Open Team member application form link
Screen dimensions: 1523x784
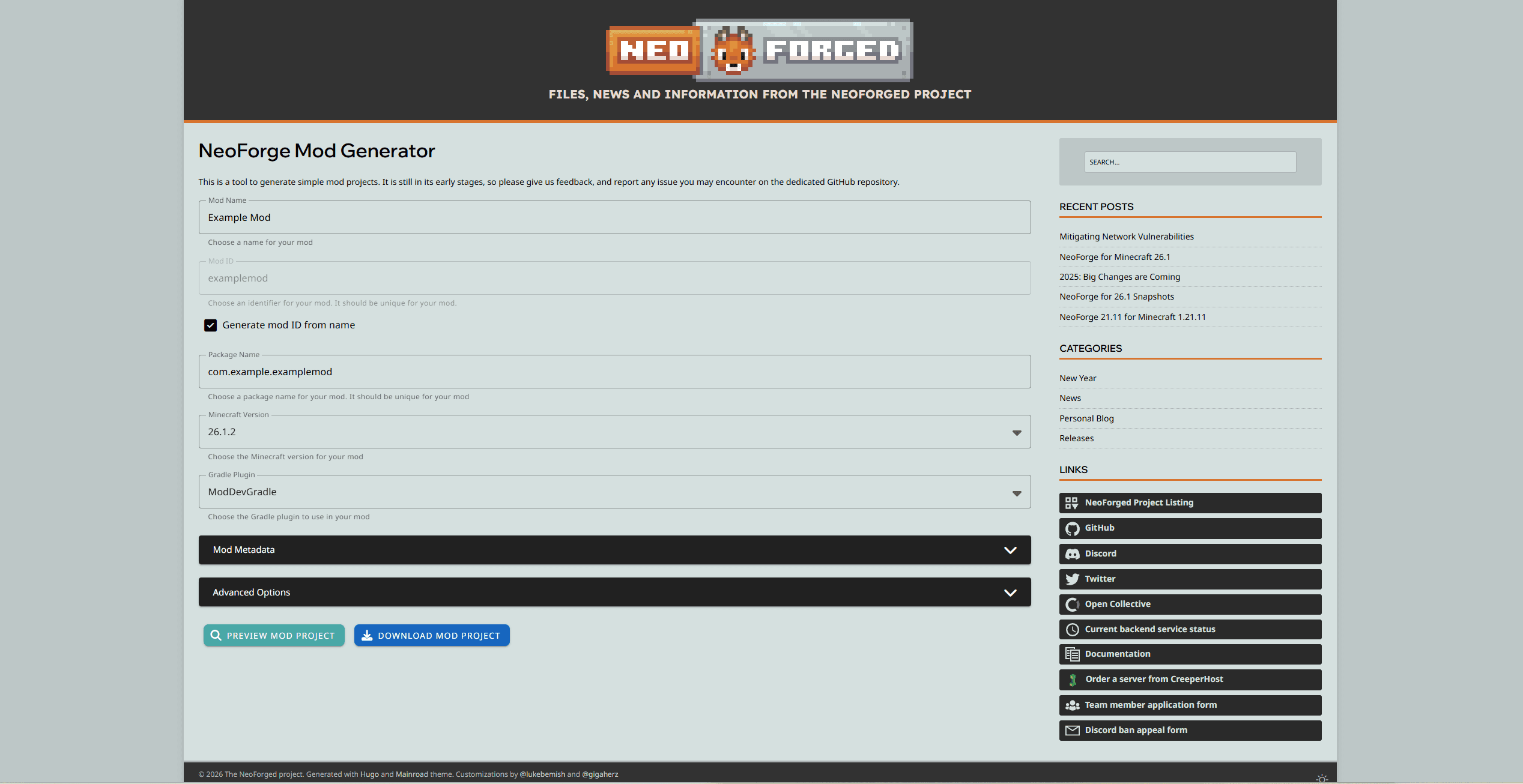point(1190,705)
